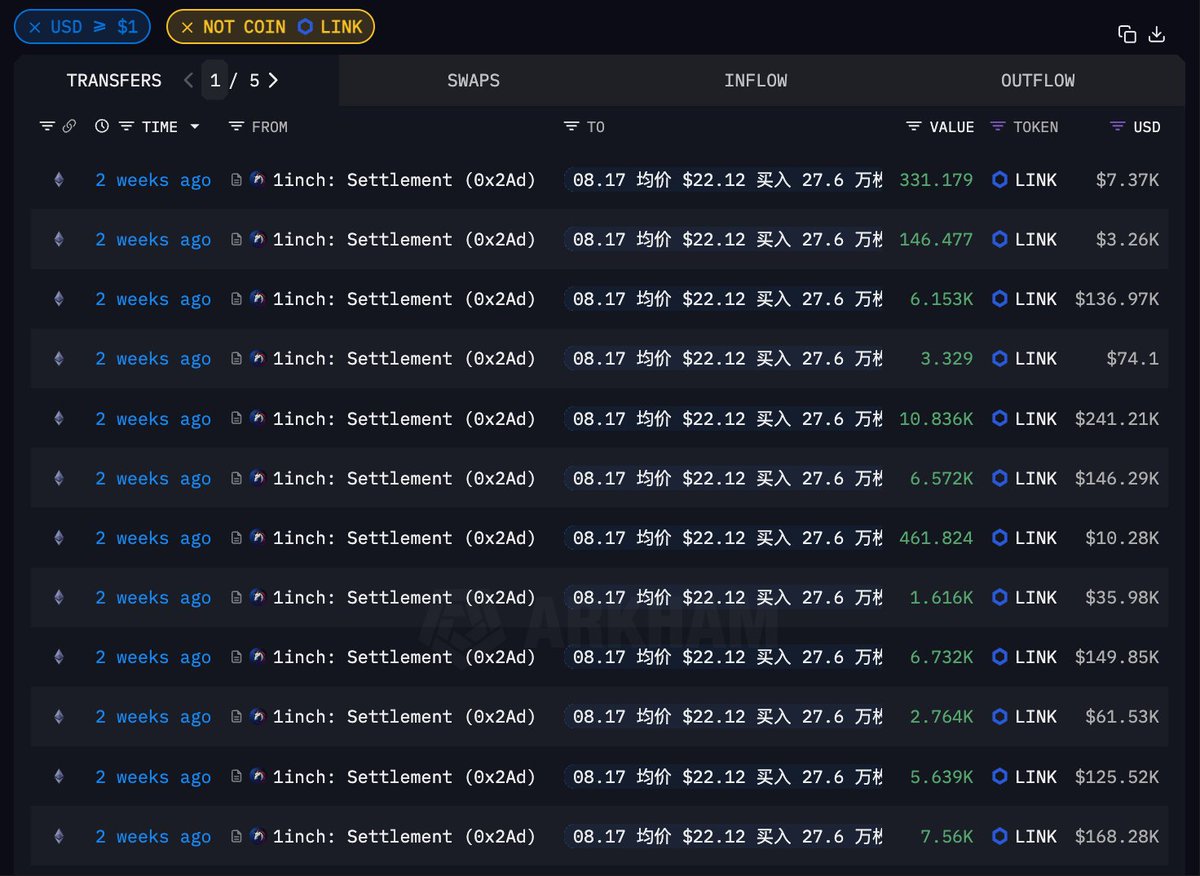
Task: Click the page number 1 input
Action: point(215,80)
